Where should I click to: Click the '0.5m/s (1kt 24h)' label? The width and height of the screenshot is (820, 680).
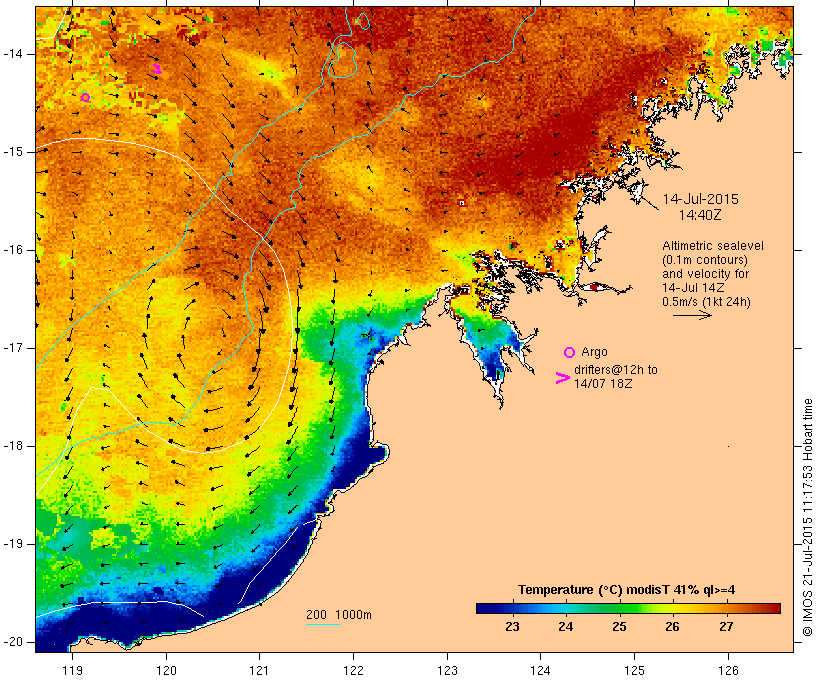pos(707,302)
